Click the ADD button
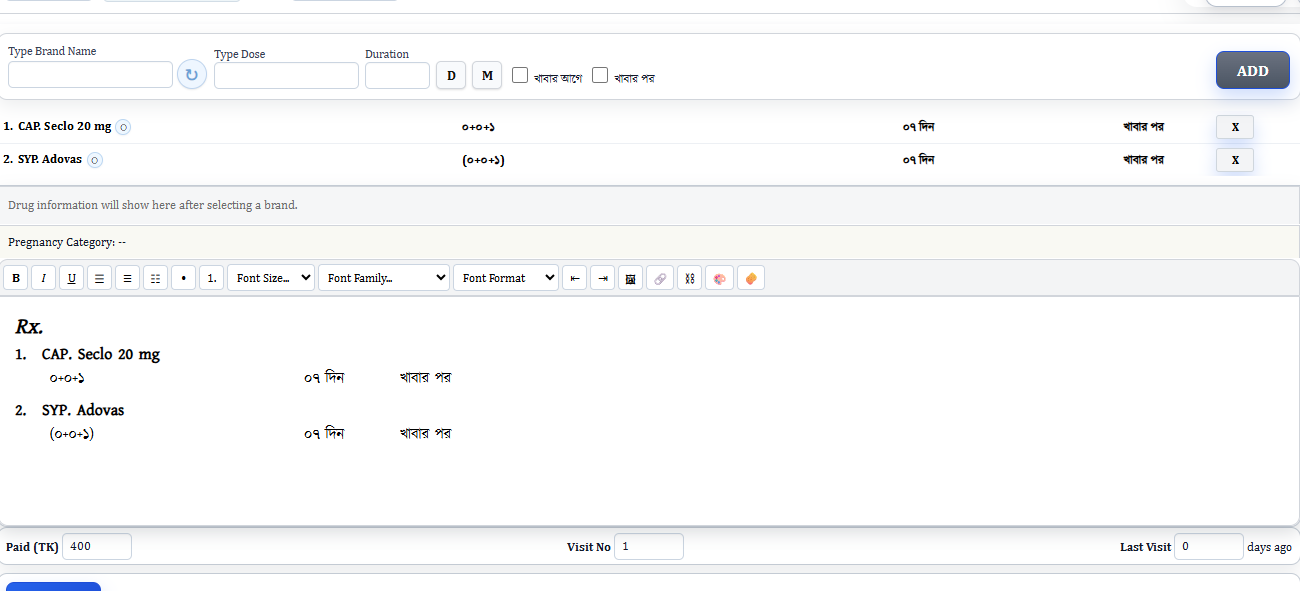The height and width of the screenshot is (591, 1300). click(1252, 71)
